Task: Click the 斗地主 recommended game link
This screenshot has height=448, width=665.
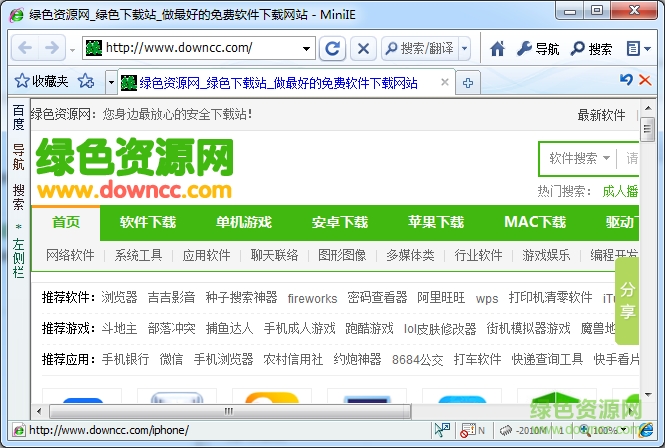Action: click(119, 328)
